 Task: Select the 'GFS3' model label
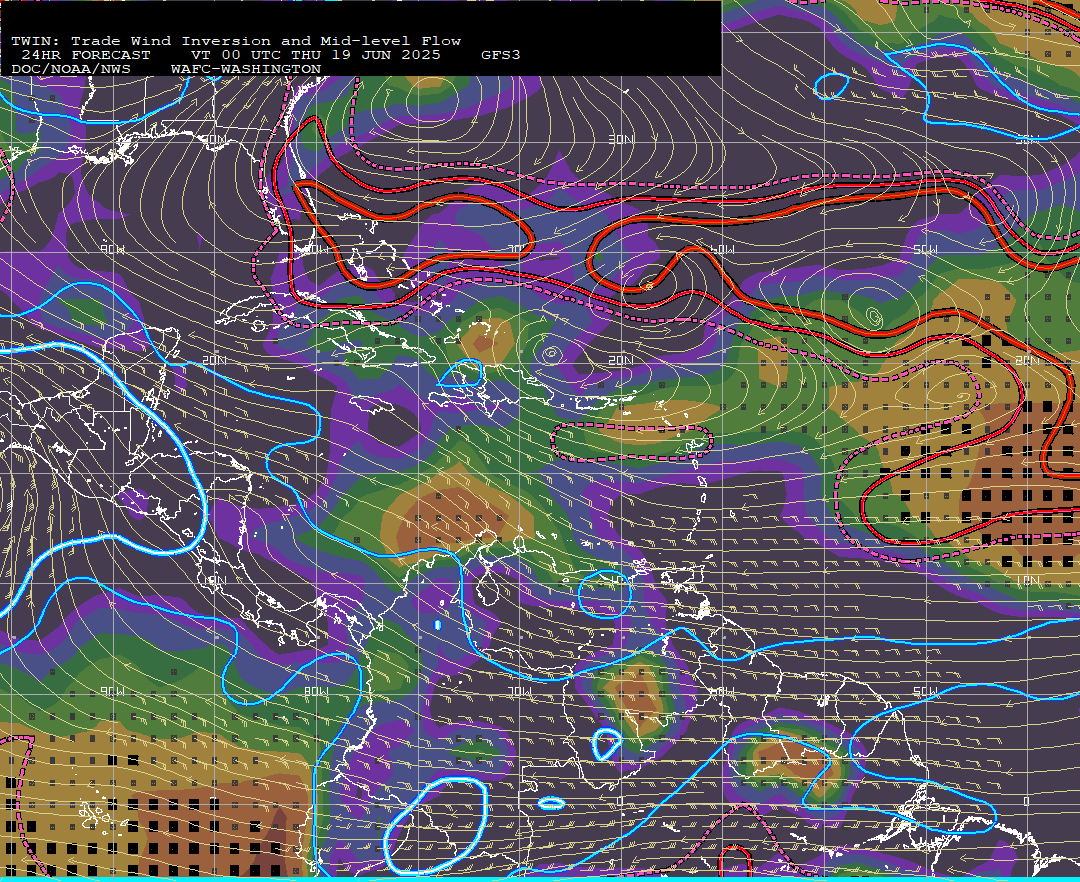tap(501, 55)
